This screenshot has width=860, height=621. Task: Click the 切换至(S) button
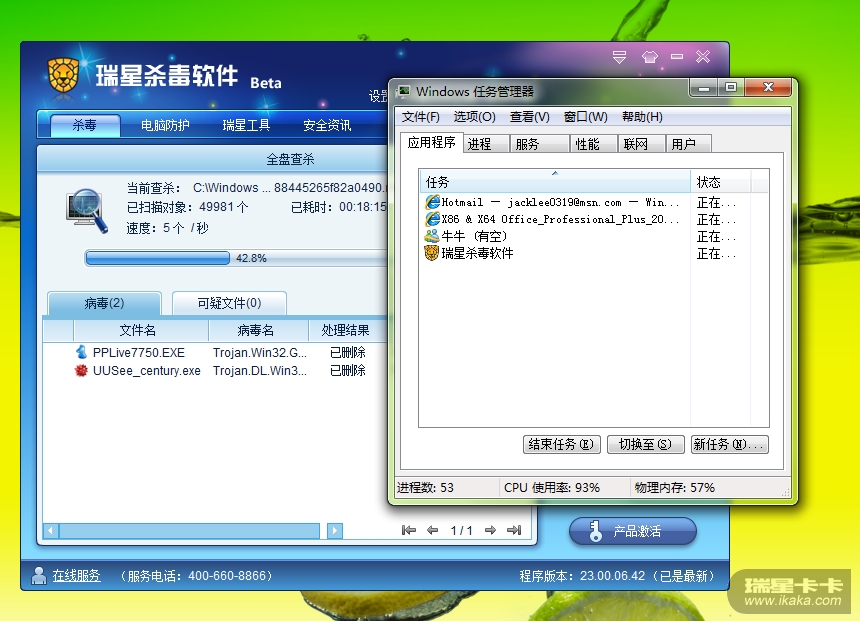[x=646, y=444]
